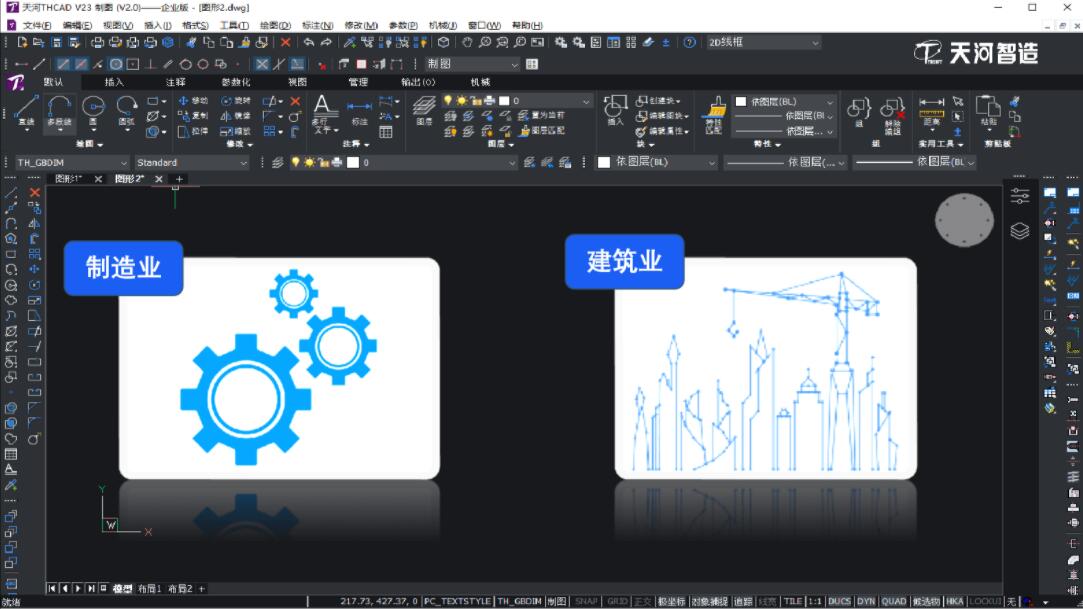Open the TH_GBDIM dimension style dropdown
The image size is (1083, 609).
[x=72, y=163]
